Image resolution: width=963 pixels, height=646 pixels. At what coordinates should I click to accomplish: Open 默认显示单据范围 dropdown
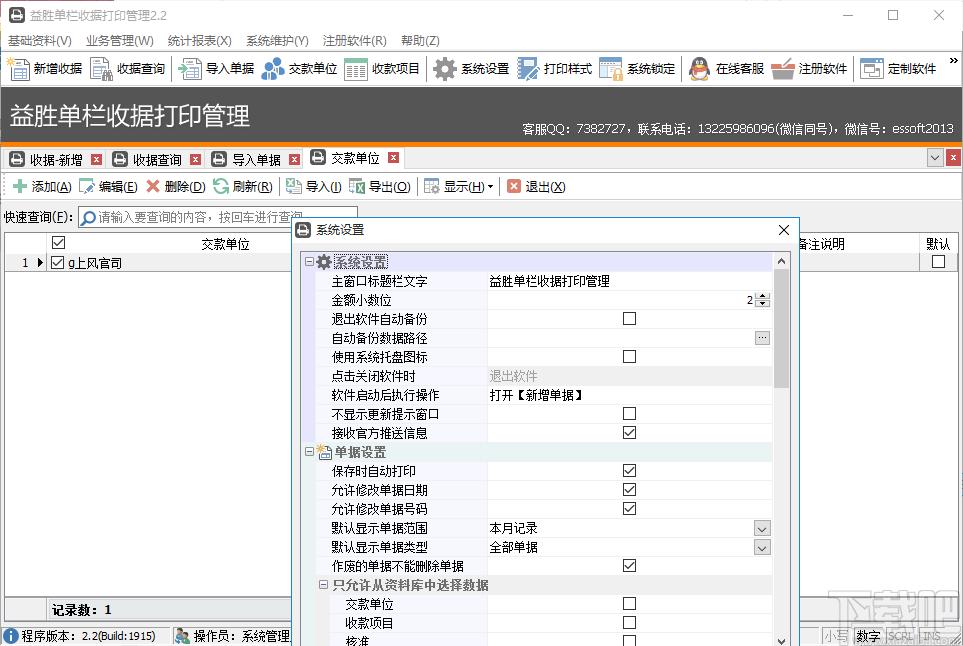tap(762, 529)
